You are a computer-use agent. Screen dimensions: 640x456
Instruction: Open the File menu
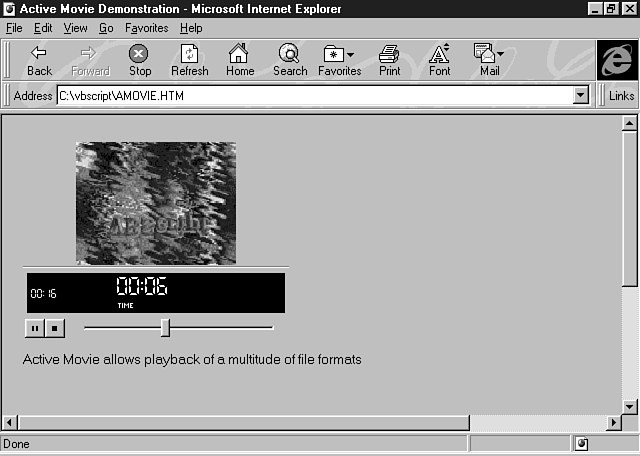click(x=14, y=28)
